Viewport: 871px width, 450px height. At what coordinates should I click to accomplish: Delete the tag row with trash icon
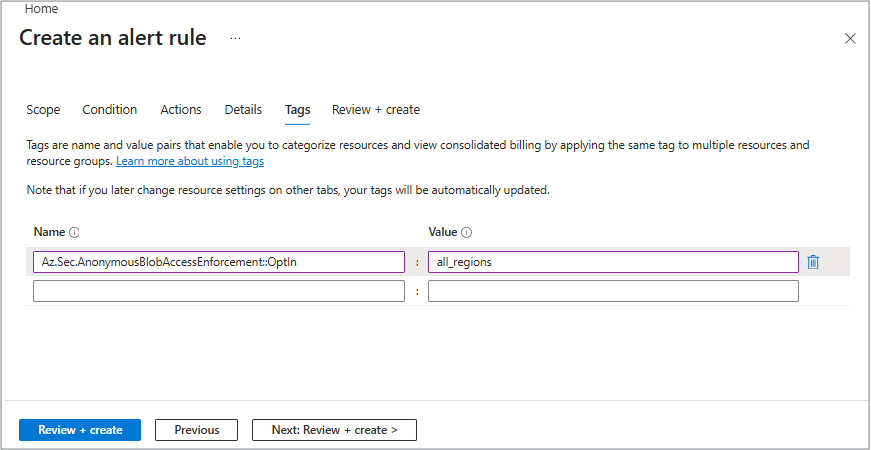813,262
